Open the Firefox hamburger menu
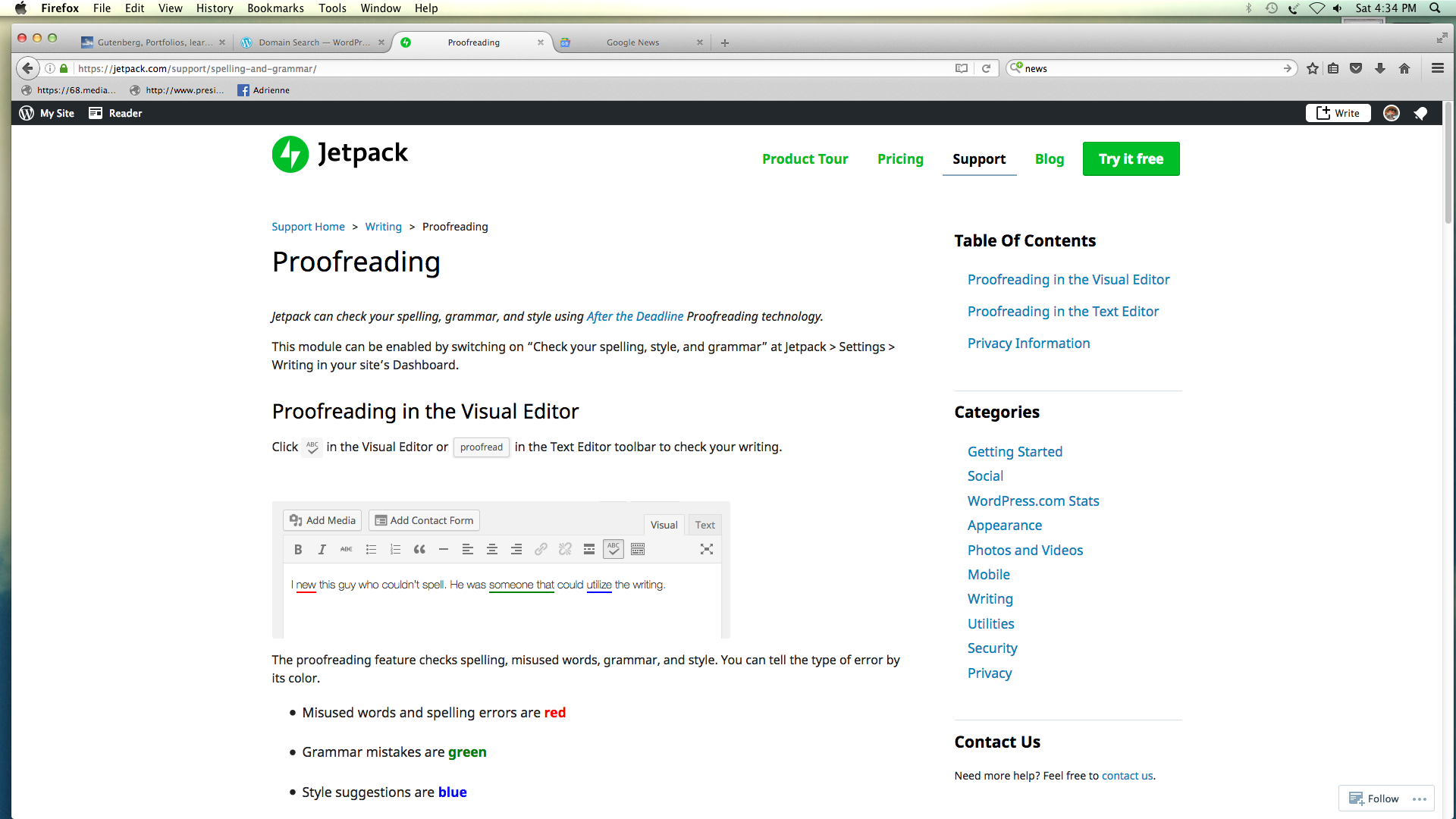This screenshot has width=1456, height=819. click(x=1437, y=68)
